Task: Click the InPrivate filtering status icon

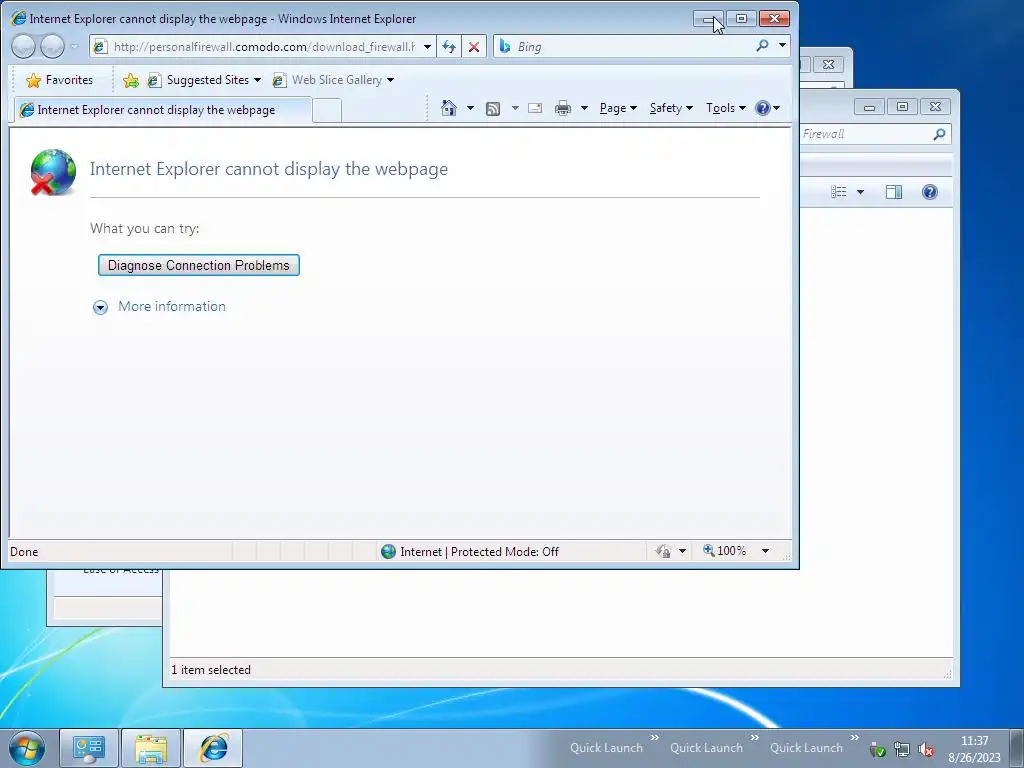Action: pos(664,552)
